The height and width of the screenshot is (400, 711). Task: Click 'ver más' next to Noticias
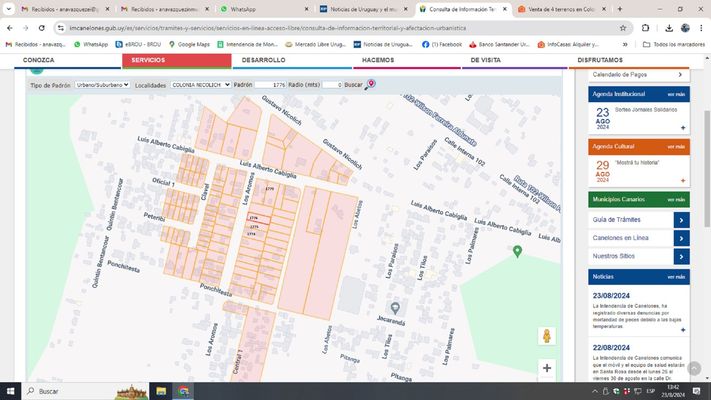click(676, 276)
